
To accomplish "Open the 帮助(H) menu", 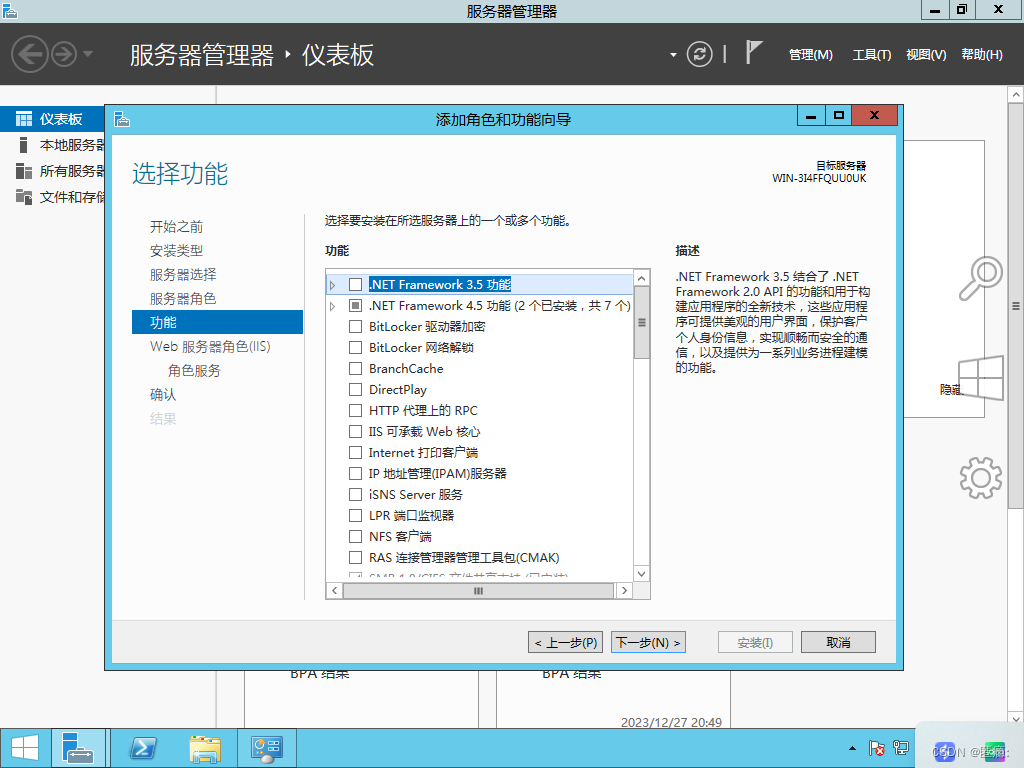I will click(x=982, y=55).
